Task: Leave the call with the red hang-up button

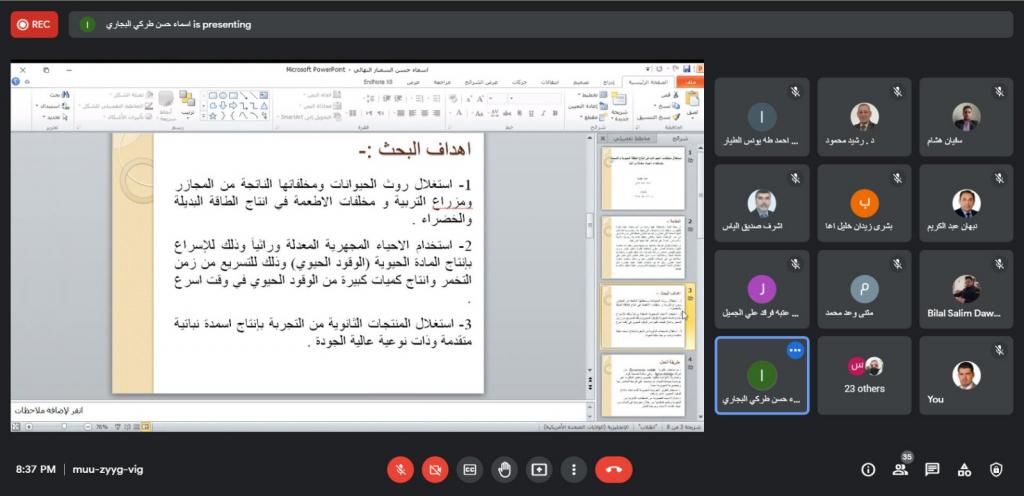Action: (x=613, y=469)
